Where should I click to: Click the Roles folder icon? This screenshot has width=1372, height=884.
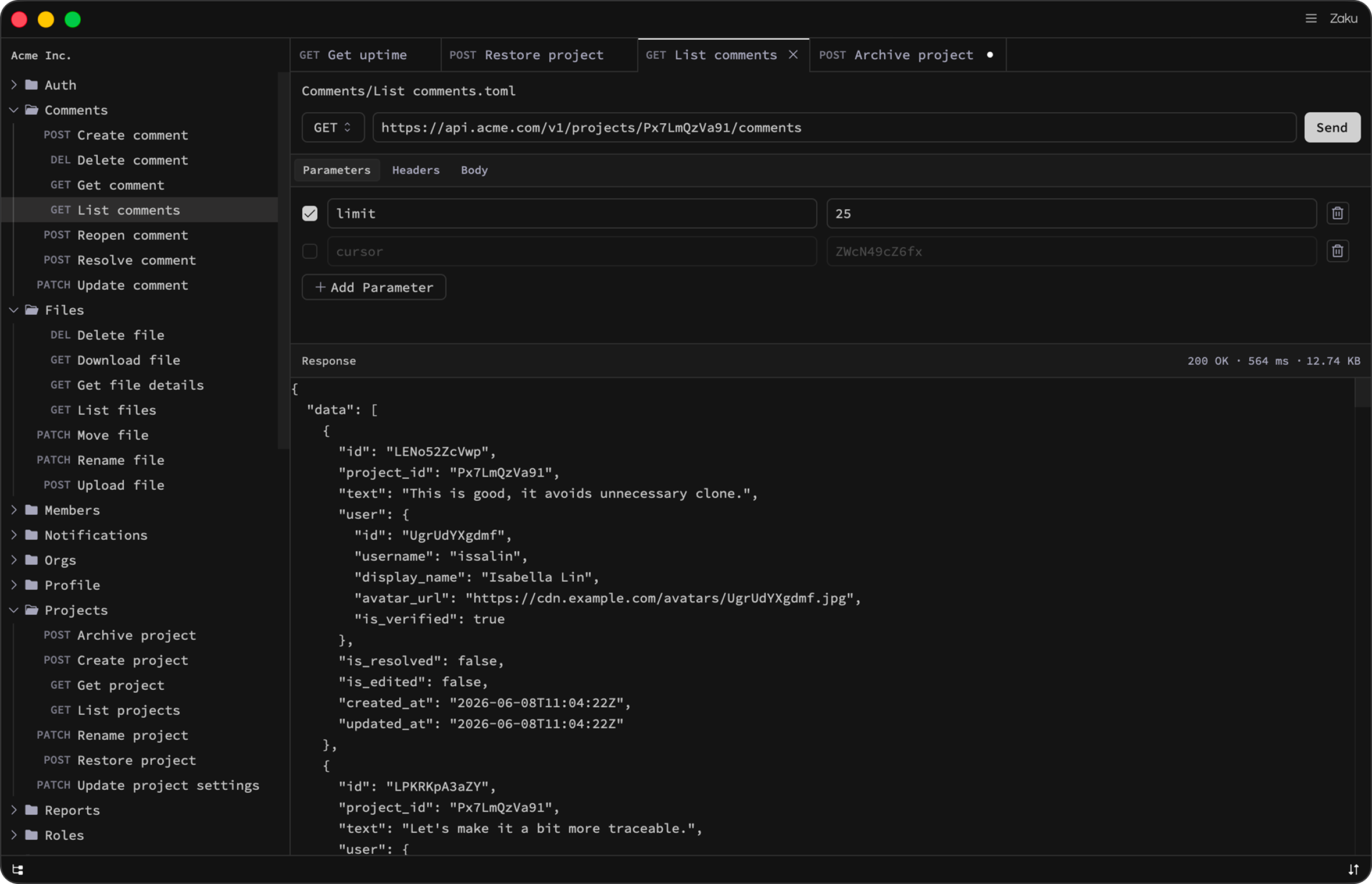[32, 835]
